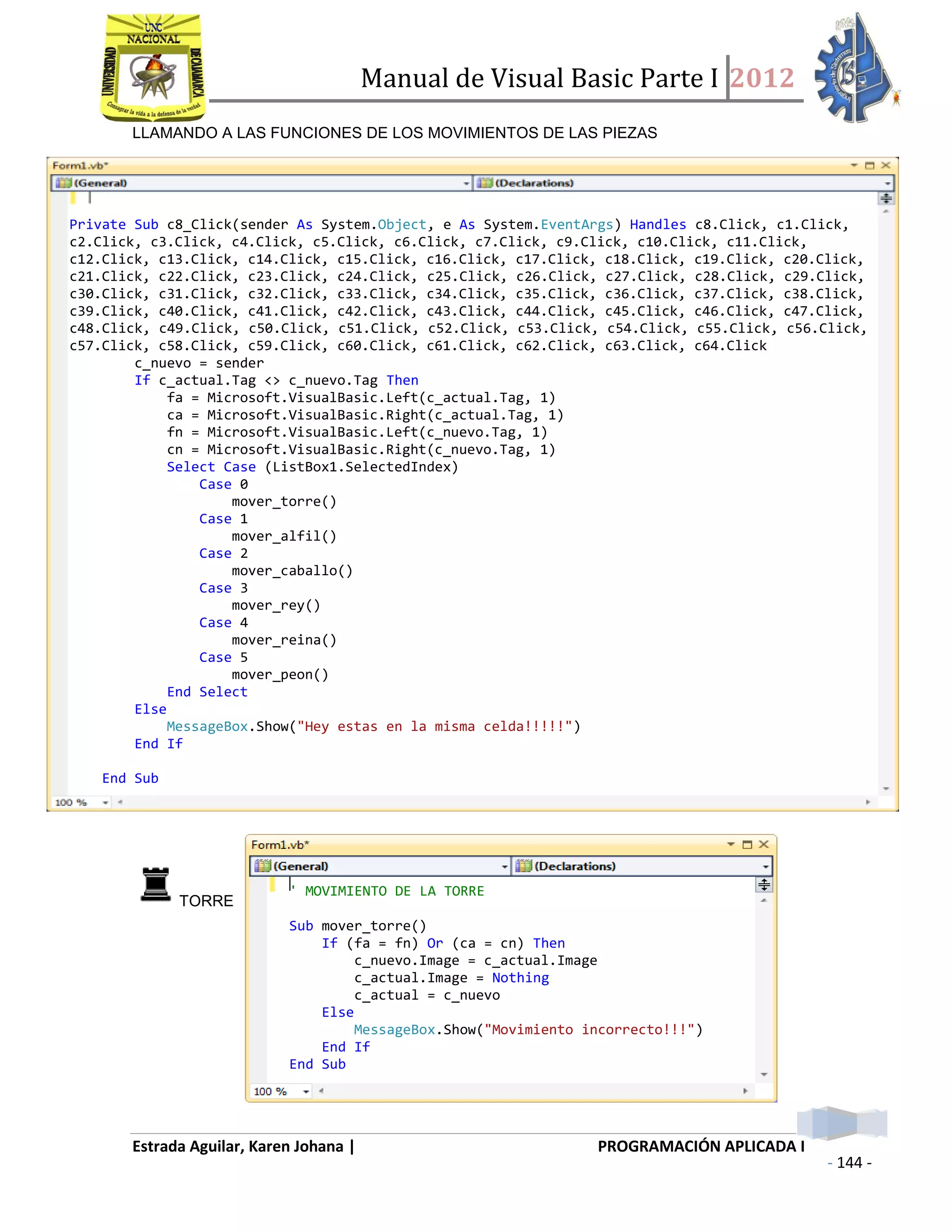Viewport: 952px width, 1232px height.
Task: Click the "' MOVIMIENTO DE LA TORRE" comment
Action: 388,891
